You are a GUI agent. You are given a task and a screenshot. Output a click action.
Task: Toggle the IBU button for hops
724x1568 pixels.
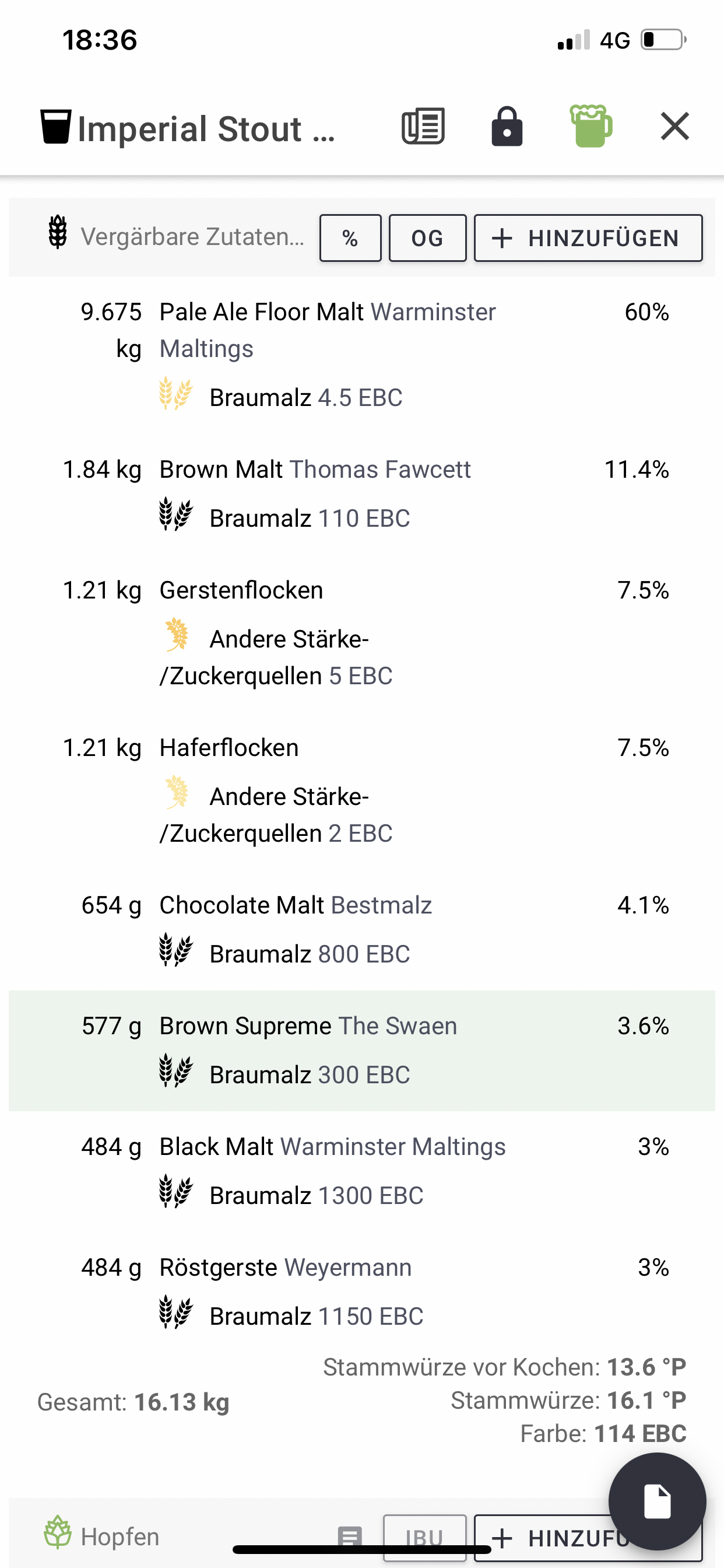[x=425, y=1538]
